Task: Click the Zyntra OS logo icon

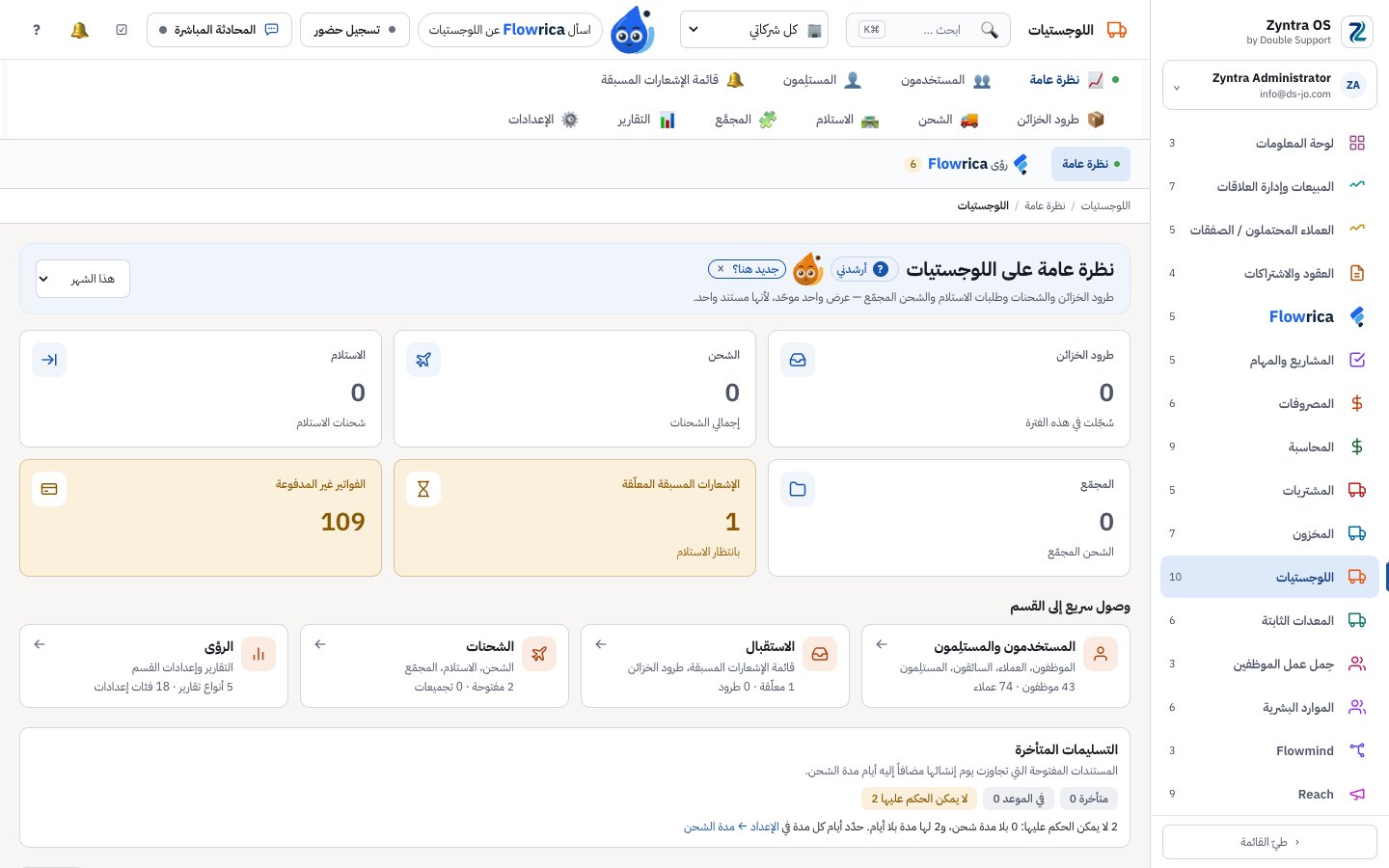Action: (x=1357, y=32)
